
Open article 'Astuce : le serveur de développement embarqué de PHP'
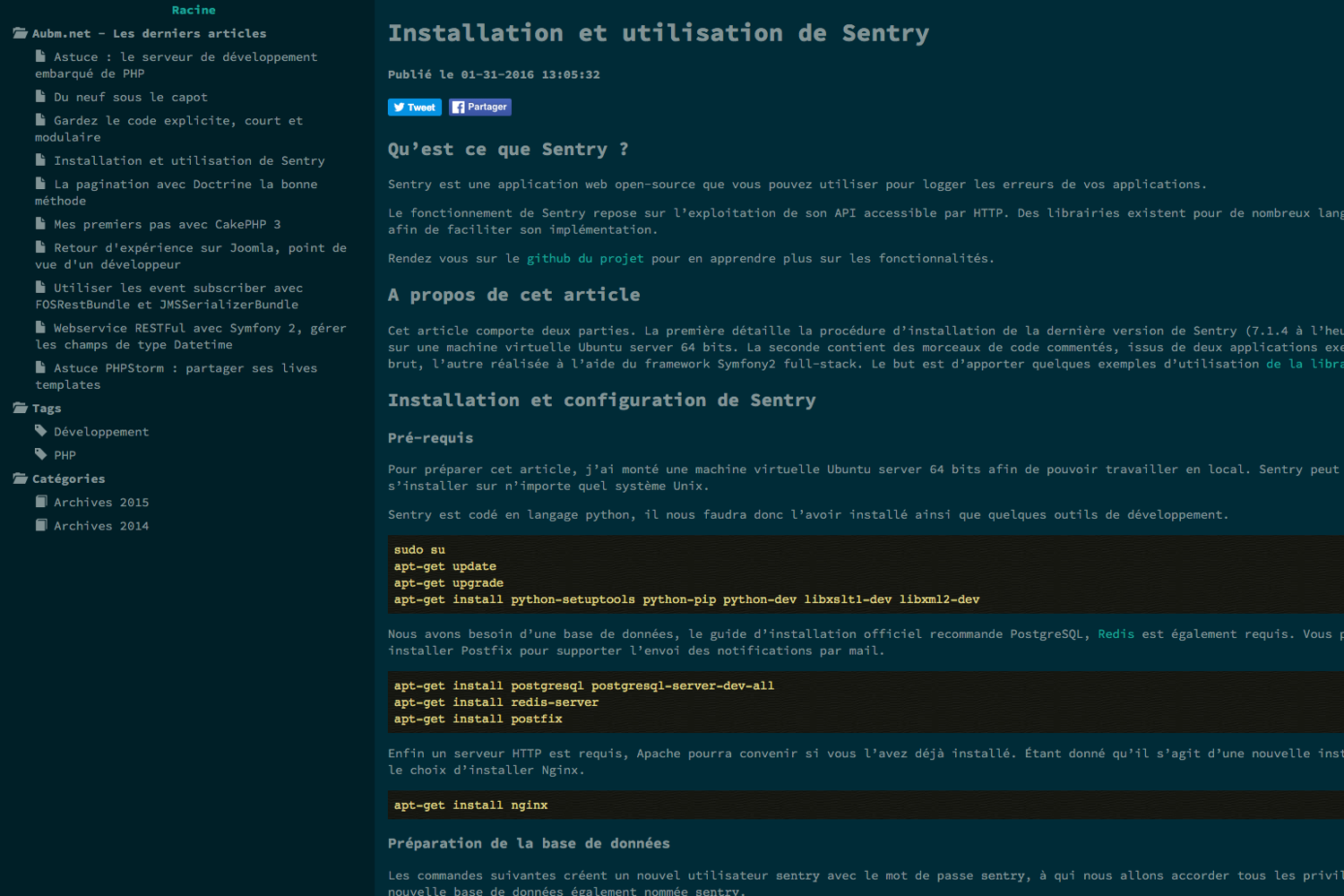[x=177, y=65]
